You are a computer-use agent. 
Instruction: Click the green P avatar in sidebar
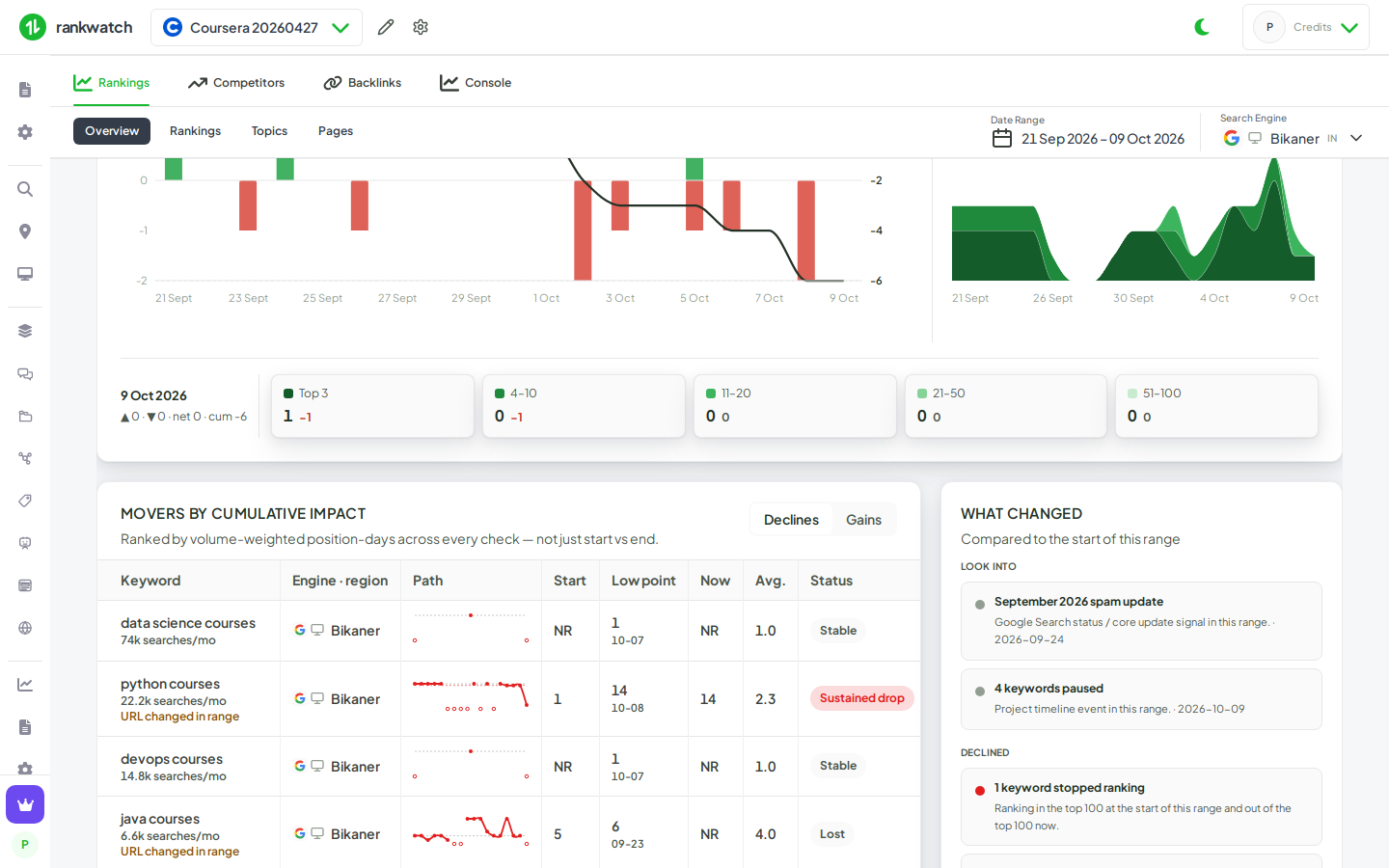pyautogui.click(x=25, y=845)
